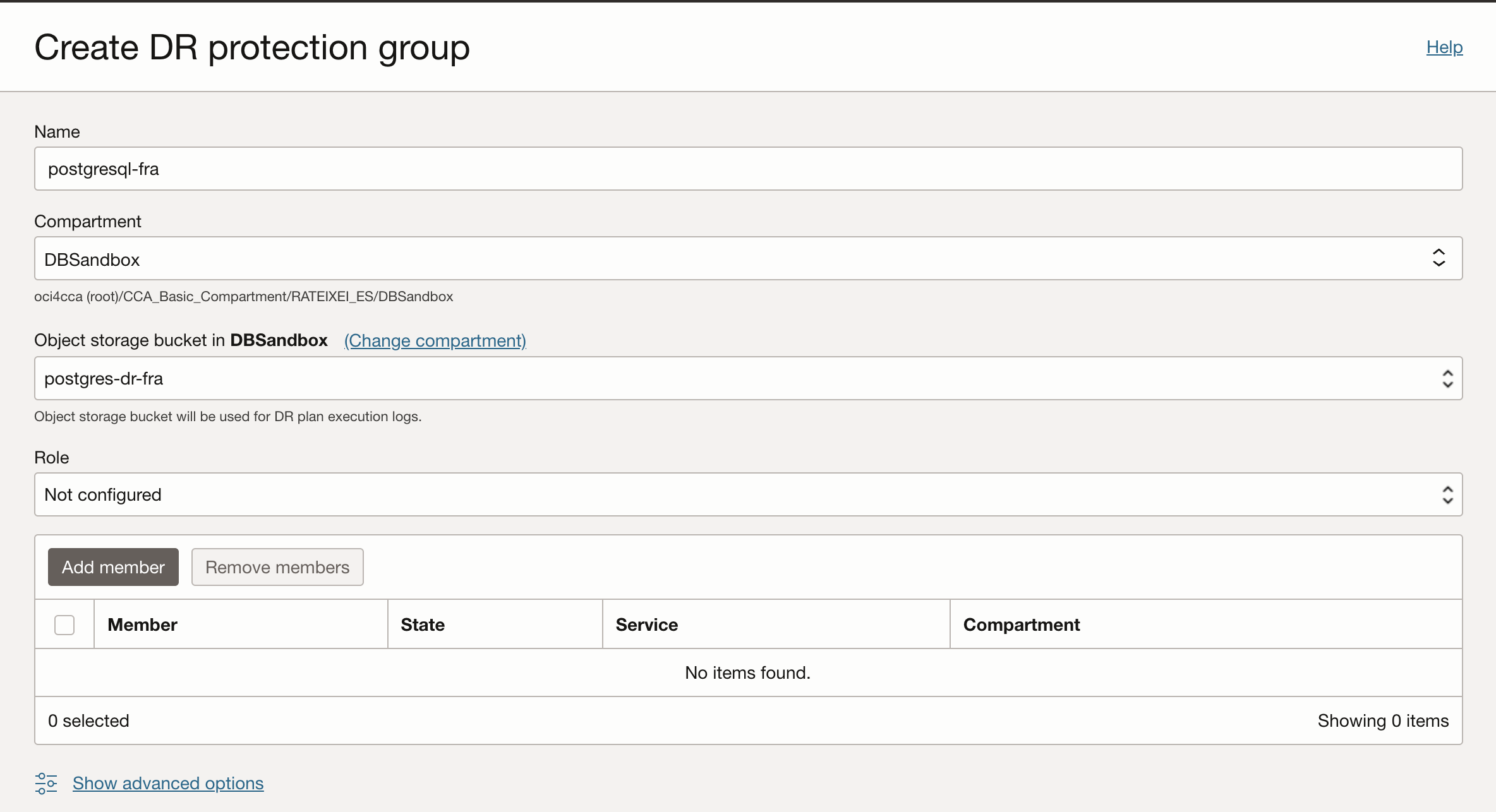Click the Change compartment link
The image size is (1496, 812).
point(435,341)
